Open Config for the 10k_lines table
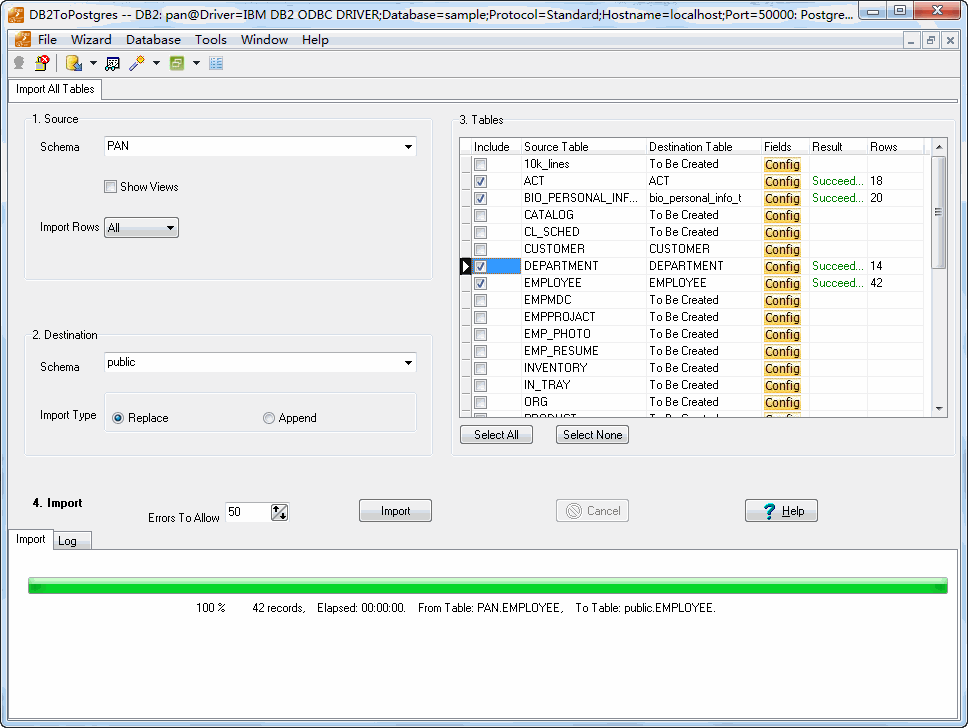This screenshot has width=968, height=728. click(782, 164)
